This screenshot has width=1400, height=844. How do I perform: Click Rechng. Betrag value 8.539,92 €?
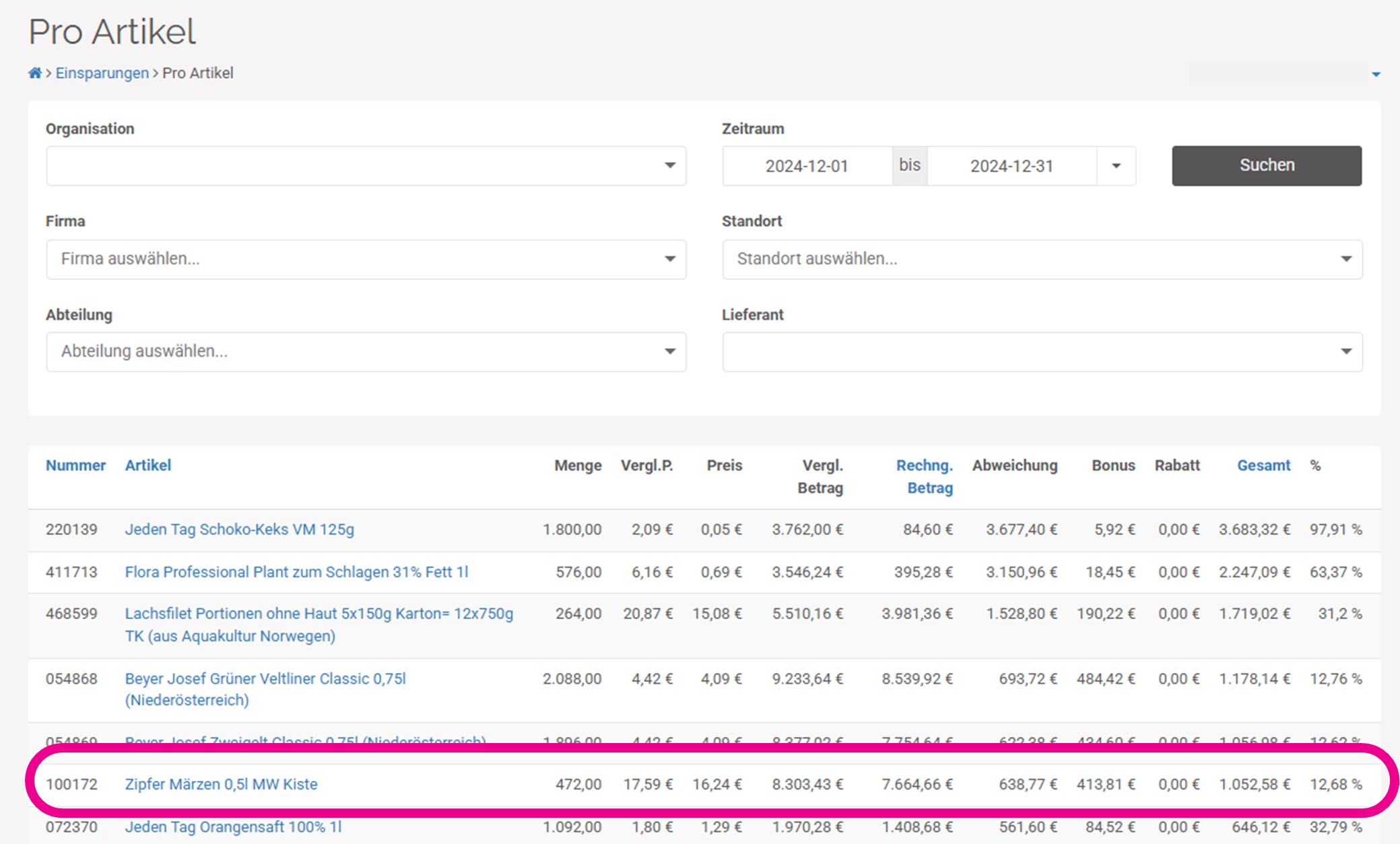tap(917, 678)
